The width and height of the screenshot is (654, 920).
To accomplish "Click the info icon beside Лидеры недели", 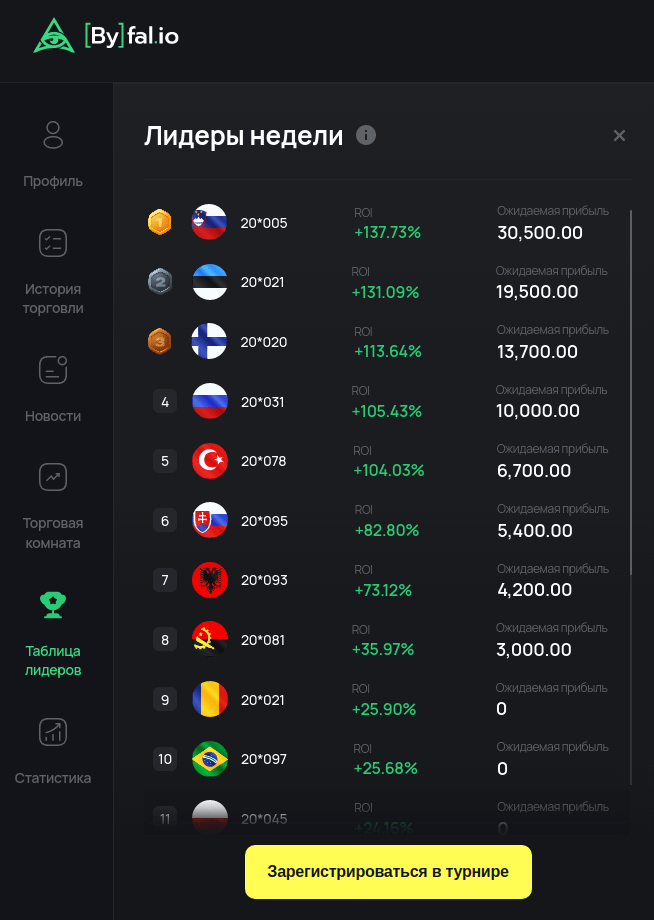I will coord(366,135).
